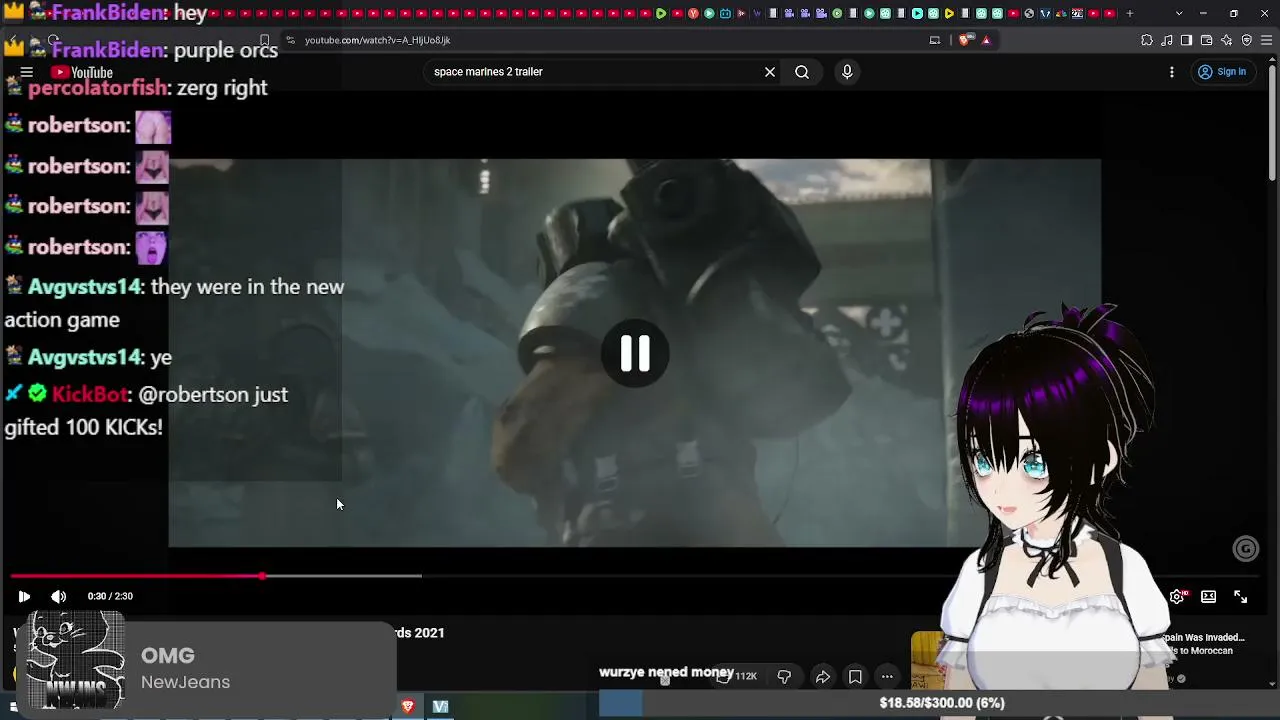Click percolatorfish "zerg right" chat message

tap(221, 88)
